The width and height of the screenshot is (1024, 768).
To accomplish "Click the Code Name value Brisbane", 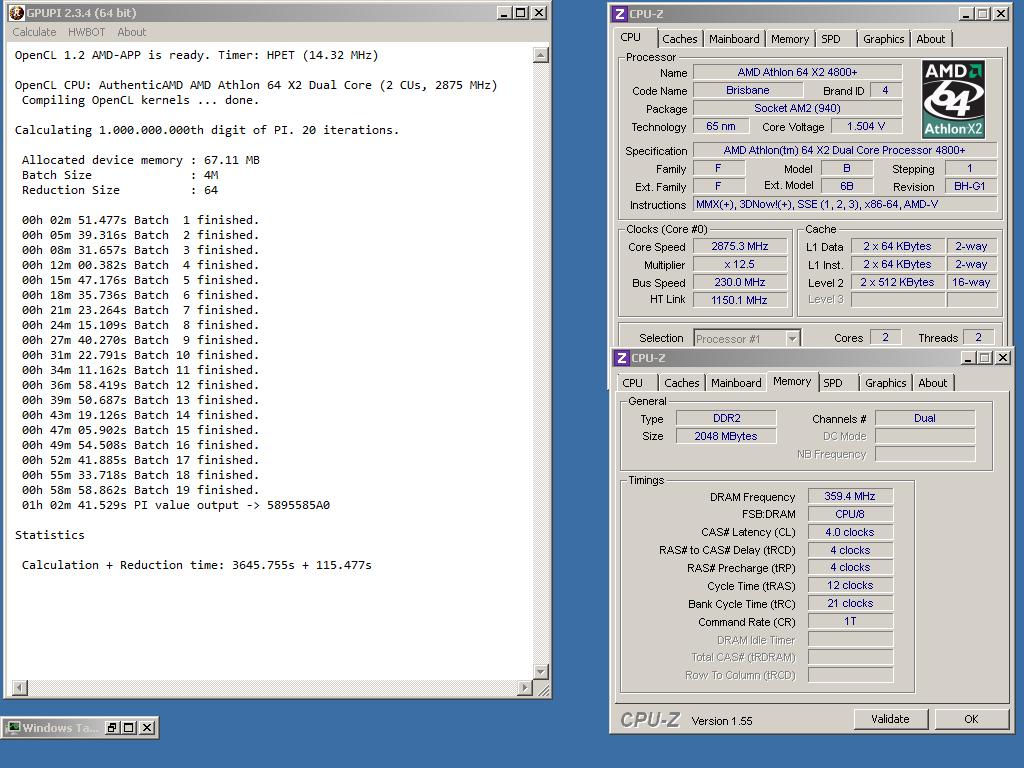I will click(748, 90).
